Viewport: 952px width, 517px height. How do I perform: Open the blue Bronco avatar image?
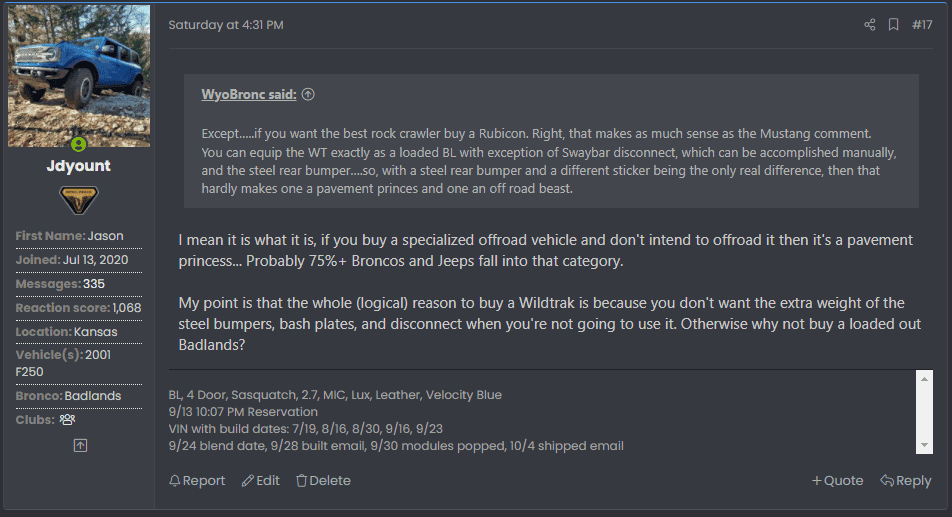(x=79, y=76)
